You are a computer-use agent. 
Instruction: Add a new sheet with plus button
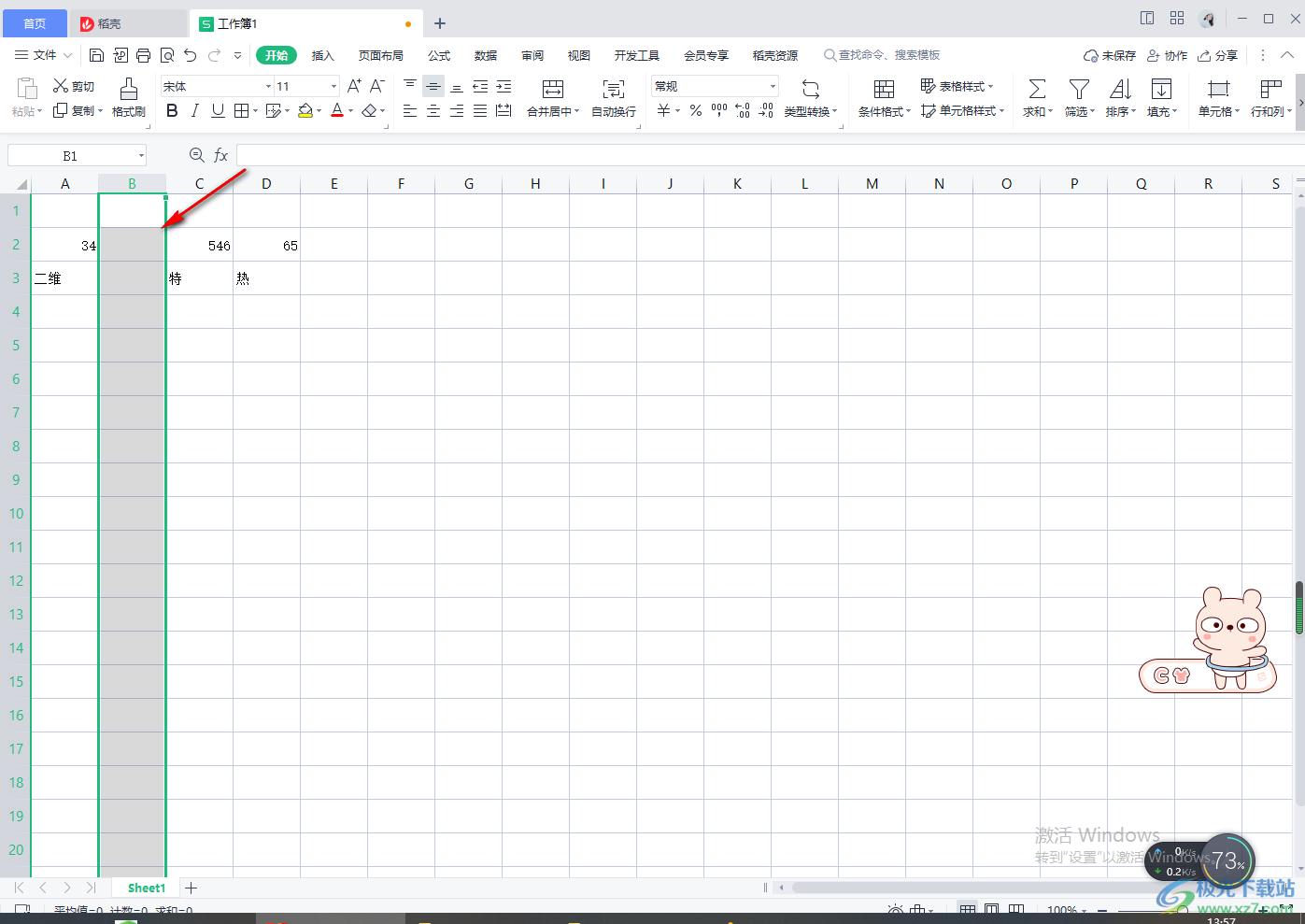(x=191, y=888)
